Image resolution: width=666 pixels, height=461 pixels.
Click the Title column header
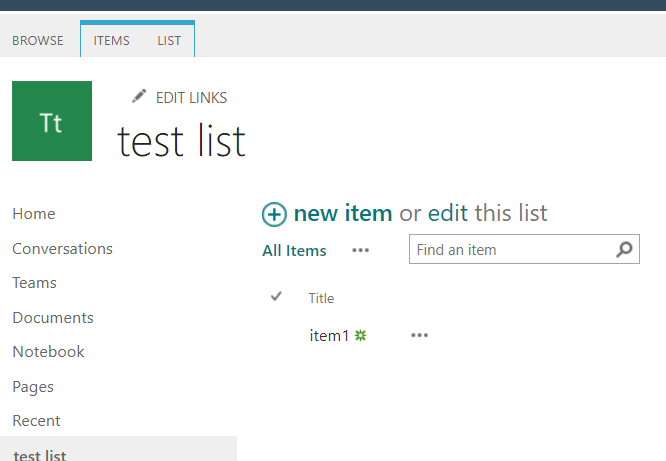tap(321, 298)
